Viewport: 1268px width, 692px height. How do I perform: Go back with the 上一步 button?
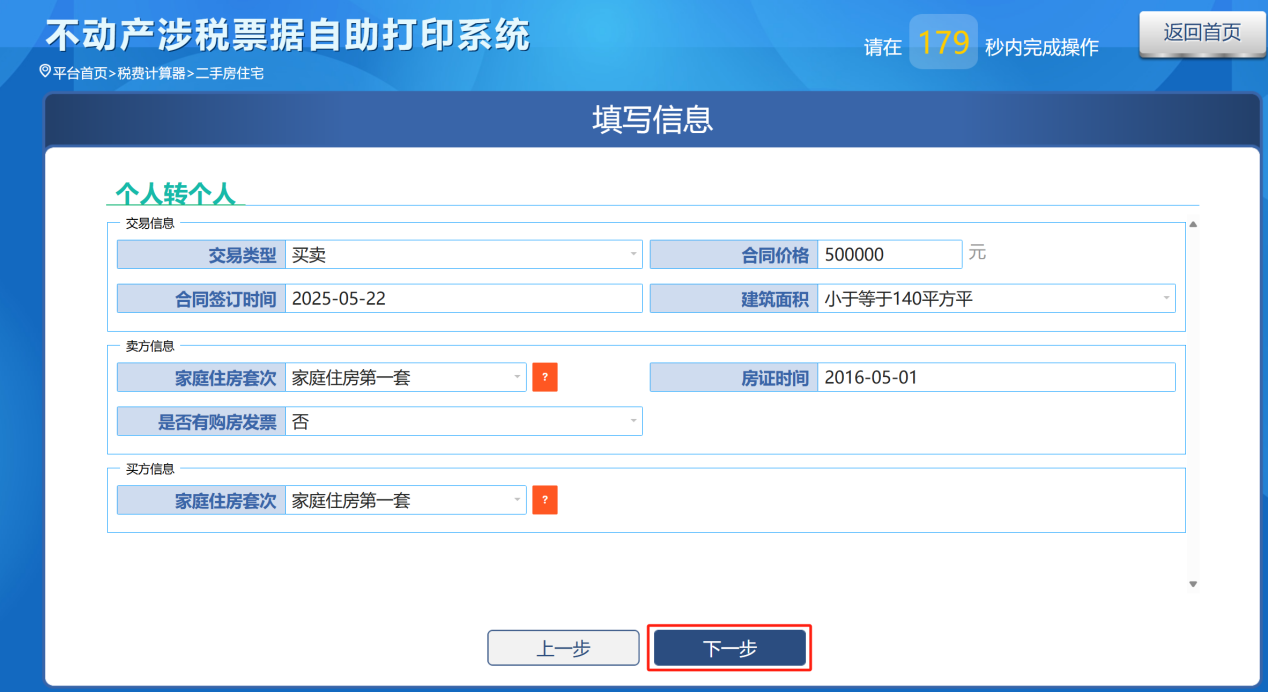[x=563, y=648]
